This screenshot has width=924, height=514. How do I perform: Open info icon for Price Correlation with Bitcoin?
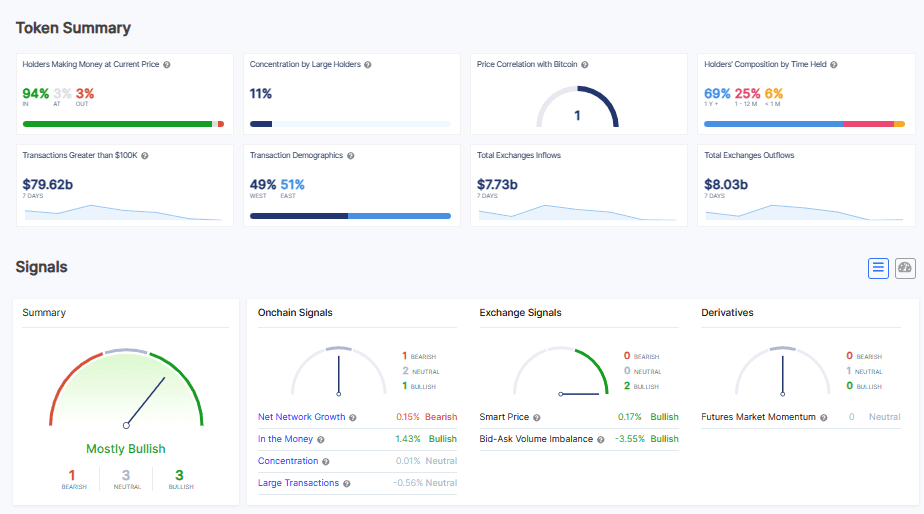[x=585, y=65]
